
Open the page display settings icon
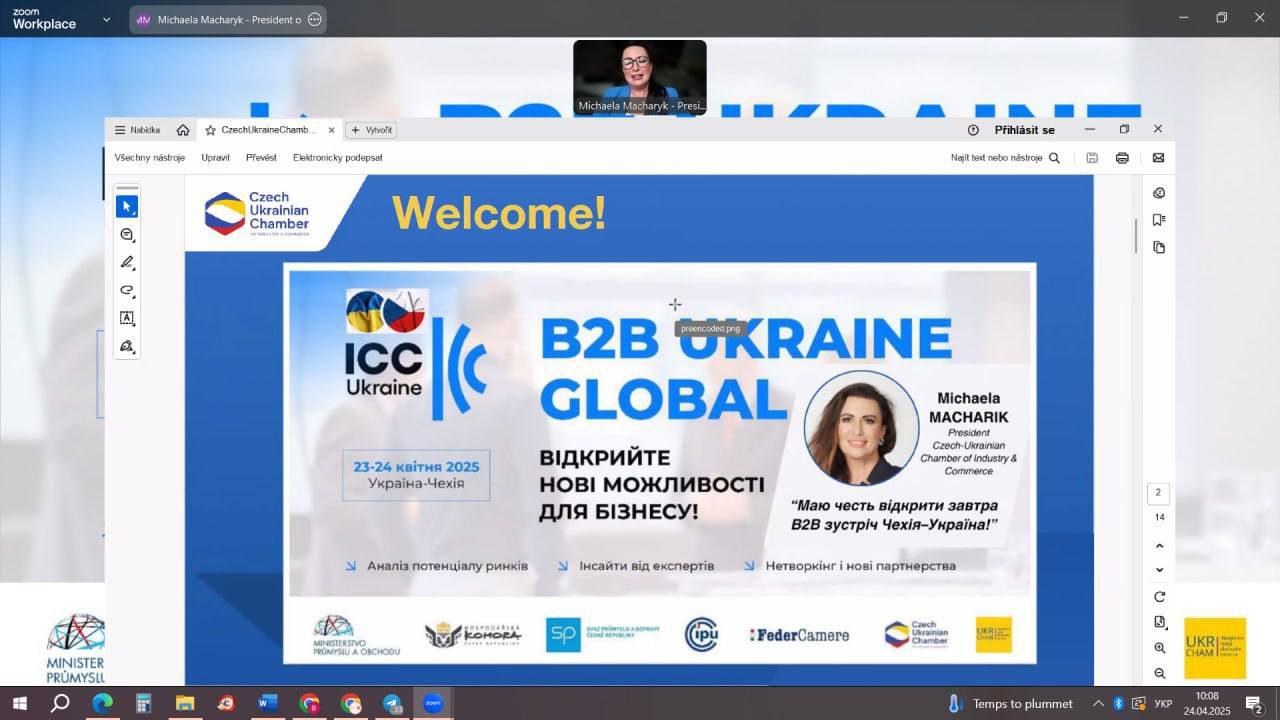tap(1159, 622)
